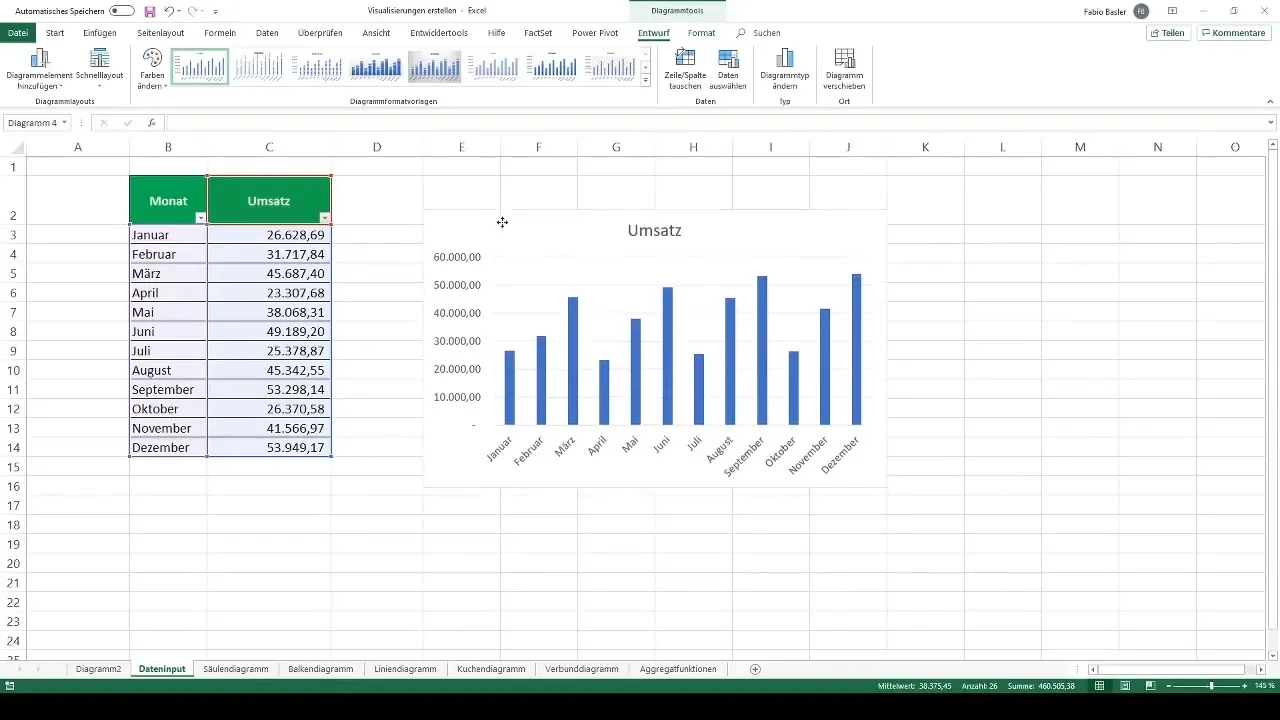This screenshot has width=1280, height=720.
Task: Apply the dark blue fourth chart style
Action: (x=375, y=66)
